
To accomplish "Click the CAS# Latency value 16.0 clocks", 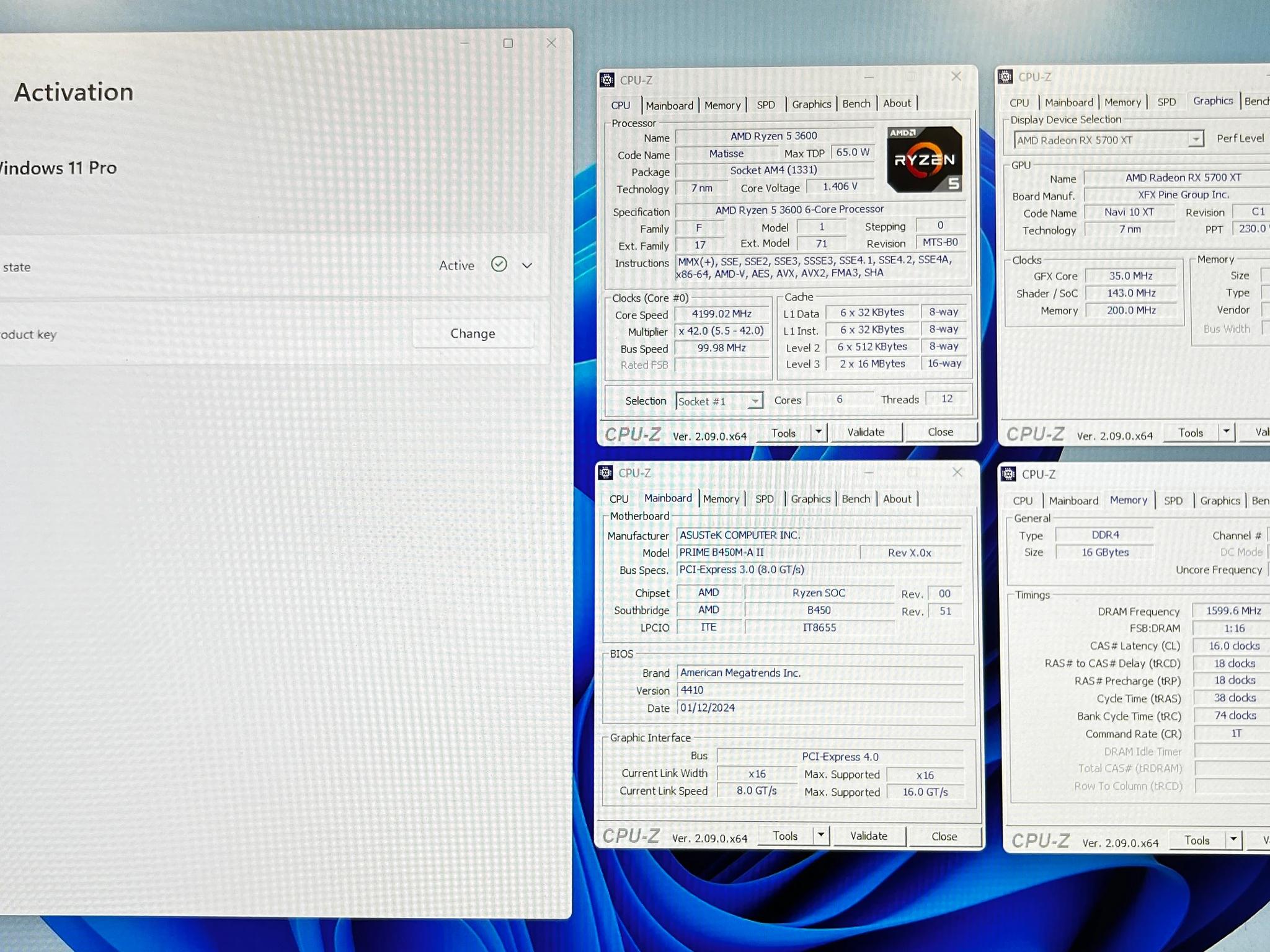I will tap(1233, 646).
